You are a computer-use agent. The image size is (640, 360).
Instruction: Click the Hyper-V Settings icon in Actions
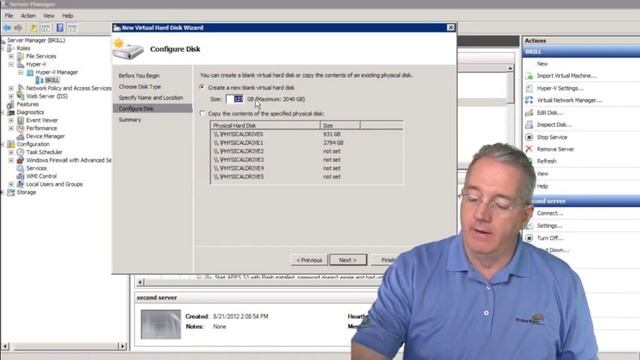coord(529,88)
